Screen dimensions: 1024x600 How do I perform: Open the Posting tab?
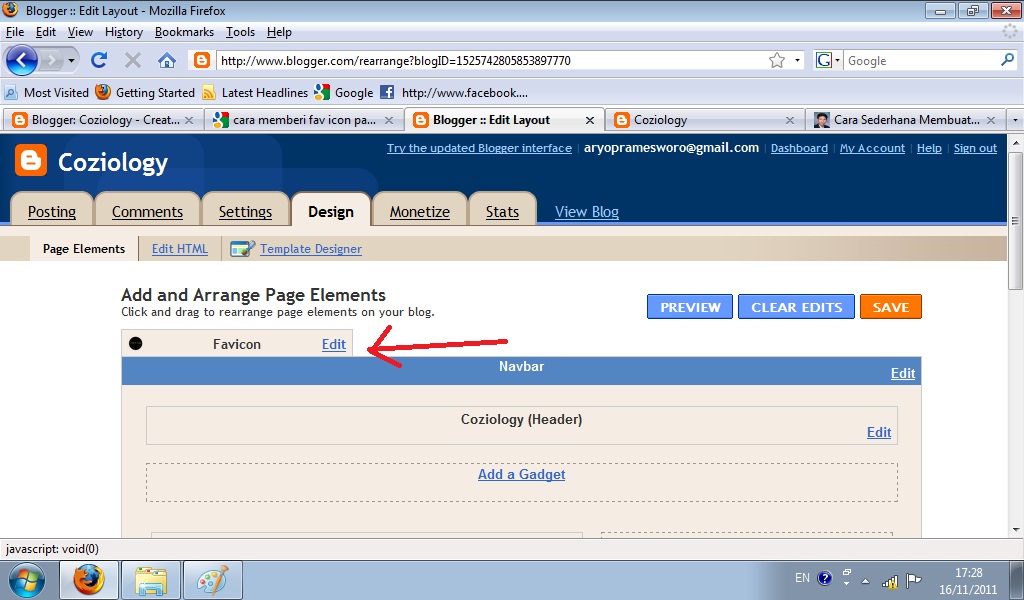coord(52,212)
